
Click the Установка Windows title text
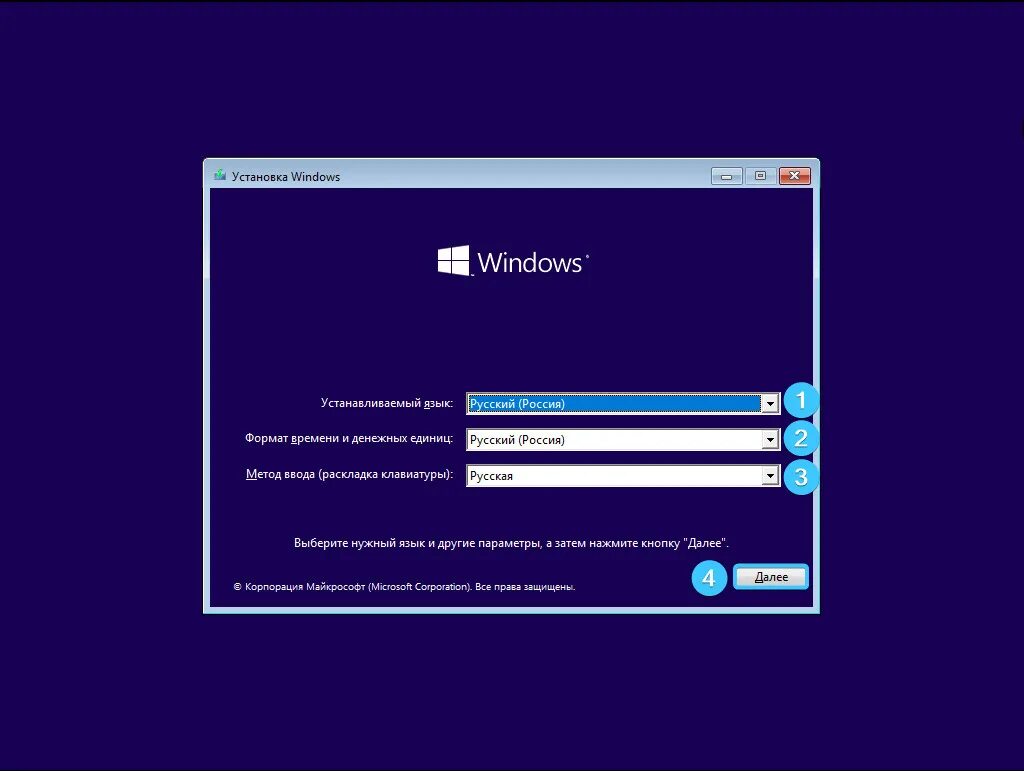286,177
